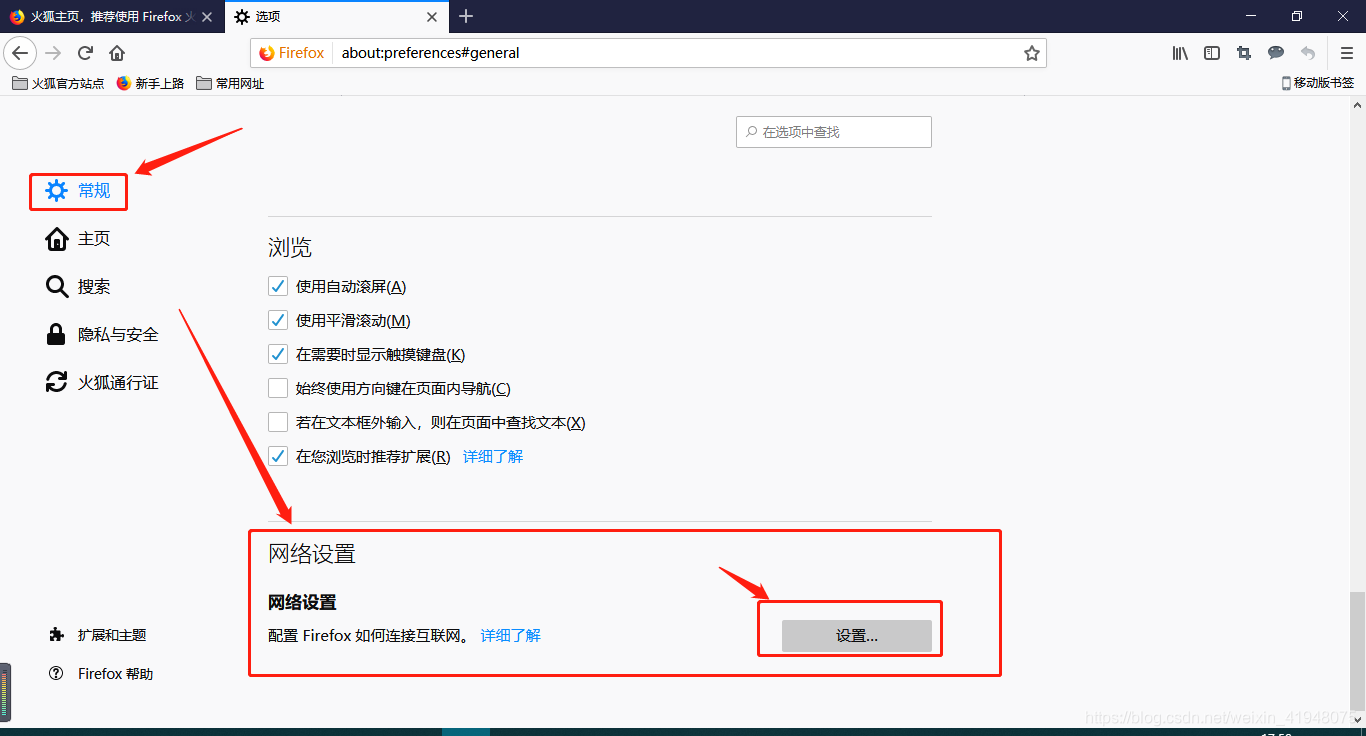The image size is (1366, 736).
Task: Enable 始终使用方向键在页面内导航
Action: point(277,388)
